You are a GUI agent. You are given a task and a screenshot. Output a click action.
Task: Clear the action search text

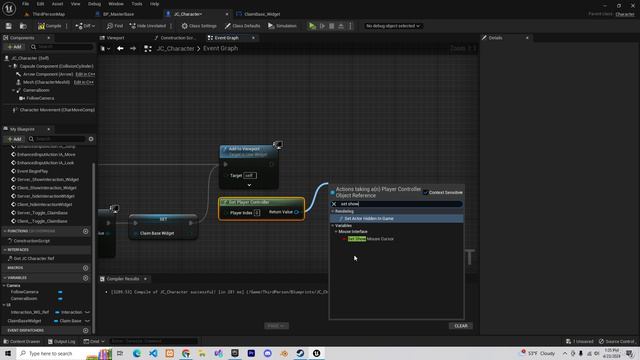pyautogui.click(x=334, y=204)
